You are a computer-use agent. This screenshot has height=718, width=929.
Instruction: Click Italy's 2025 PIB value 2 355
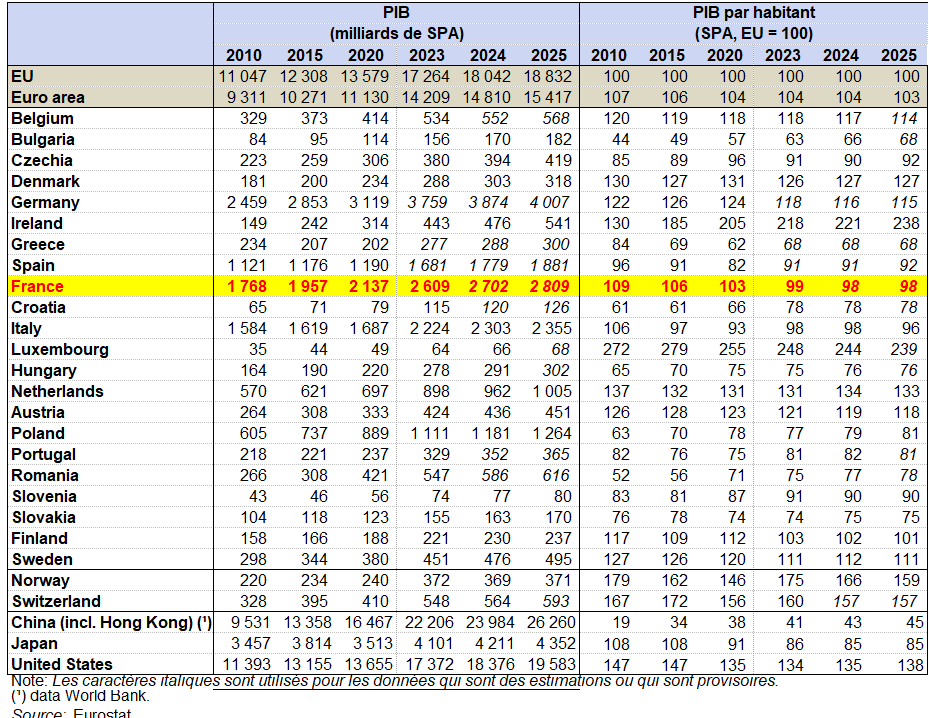click(x=552, y=329)
